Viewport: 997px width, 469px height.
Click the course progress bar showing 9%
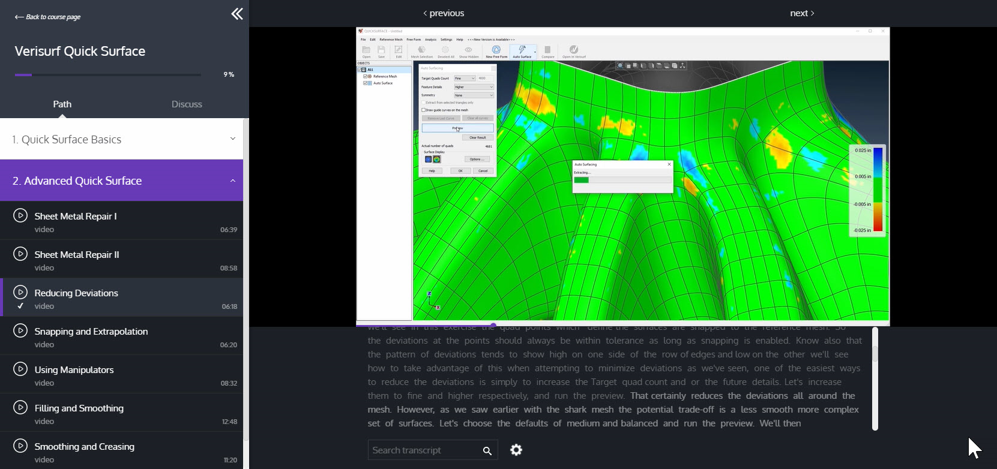(108, 75)
